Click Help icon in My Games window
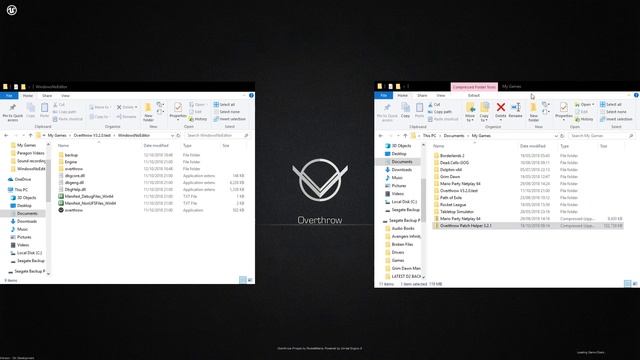The height and width of the screenshot is (360, 640). pyautogui.click(x=636, y=95)
